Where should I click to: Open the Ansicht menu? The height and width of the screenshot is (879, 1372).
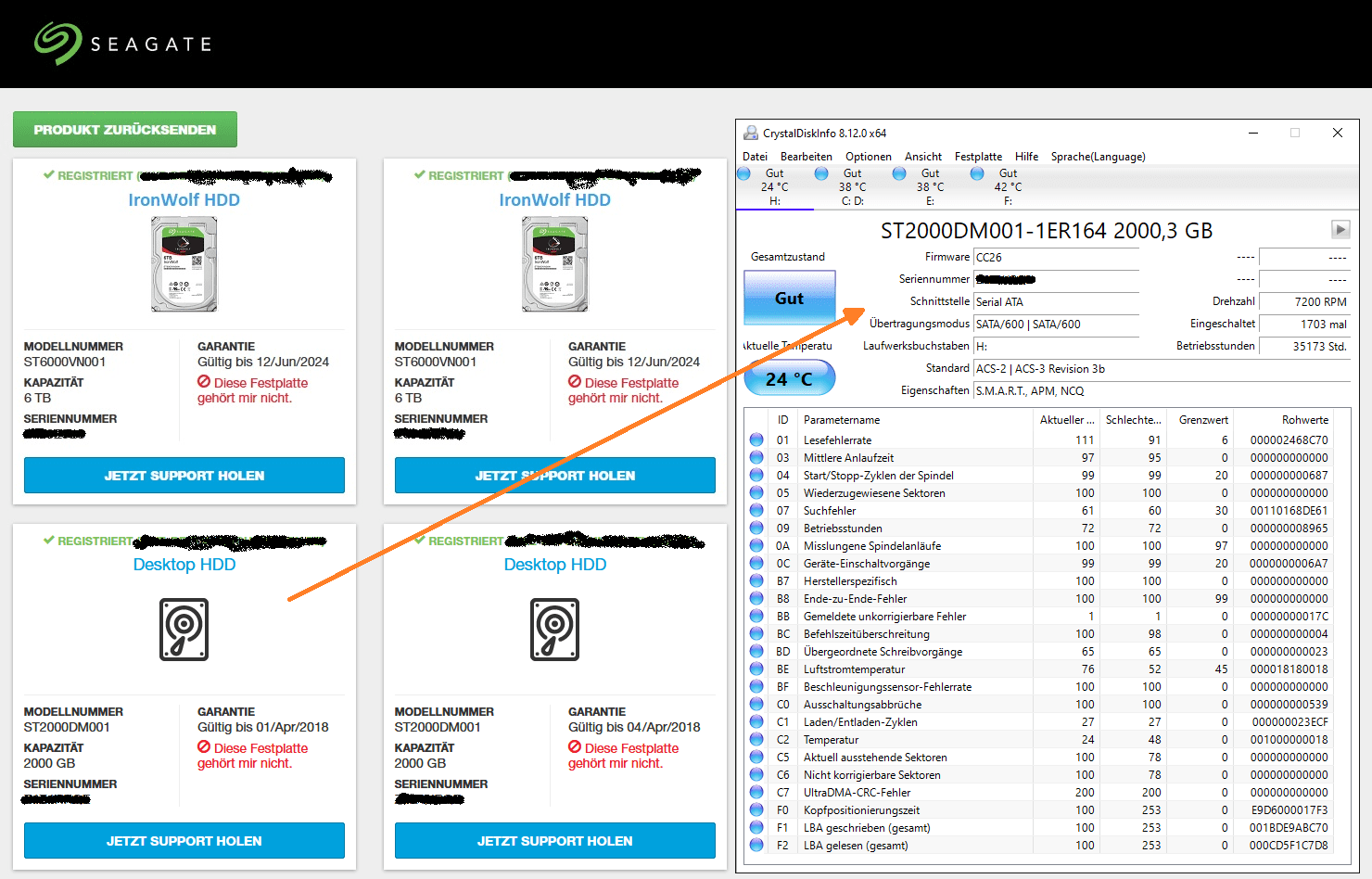tap(923, 157)
